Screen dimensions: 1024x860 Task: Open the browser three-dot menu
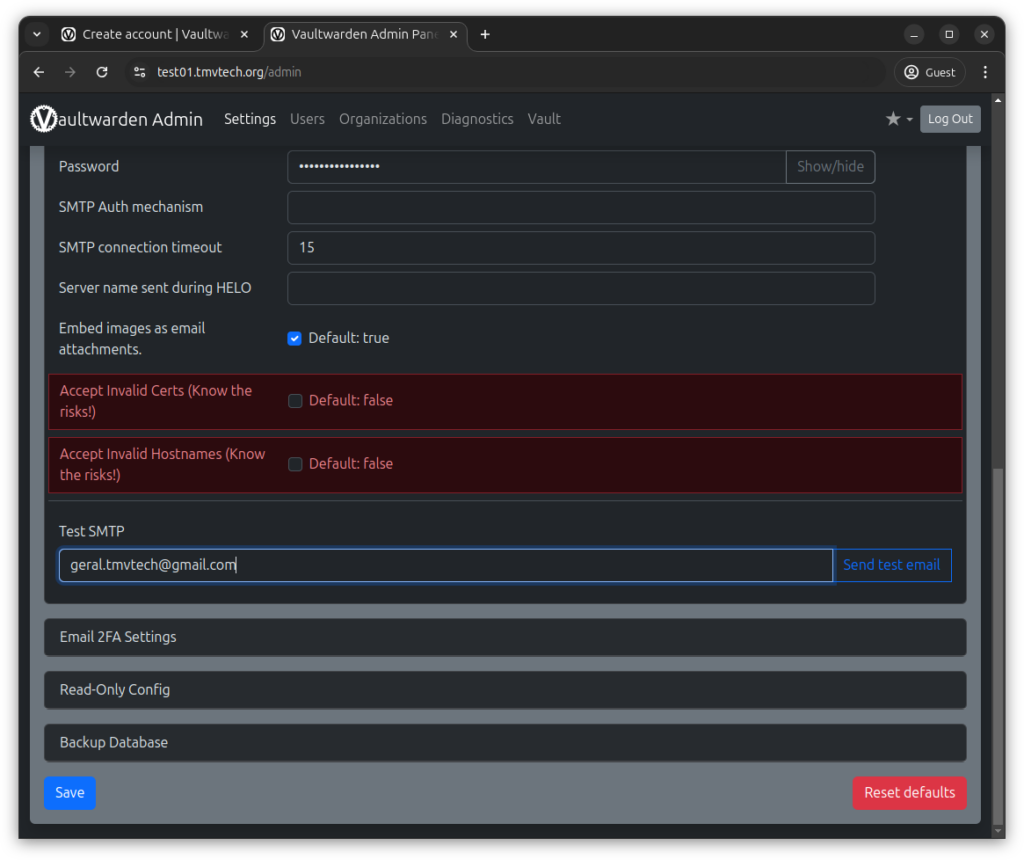pyautogui.click(x=985, y=72)
